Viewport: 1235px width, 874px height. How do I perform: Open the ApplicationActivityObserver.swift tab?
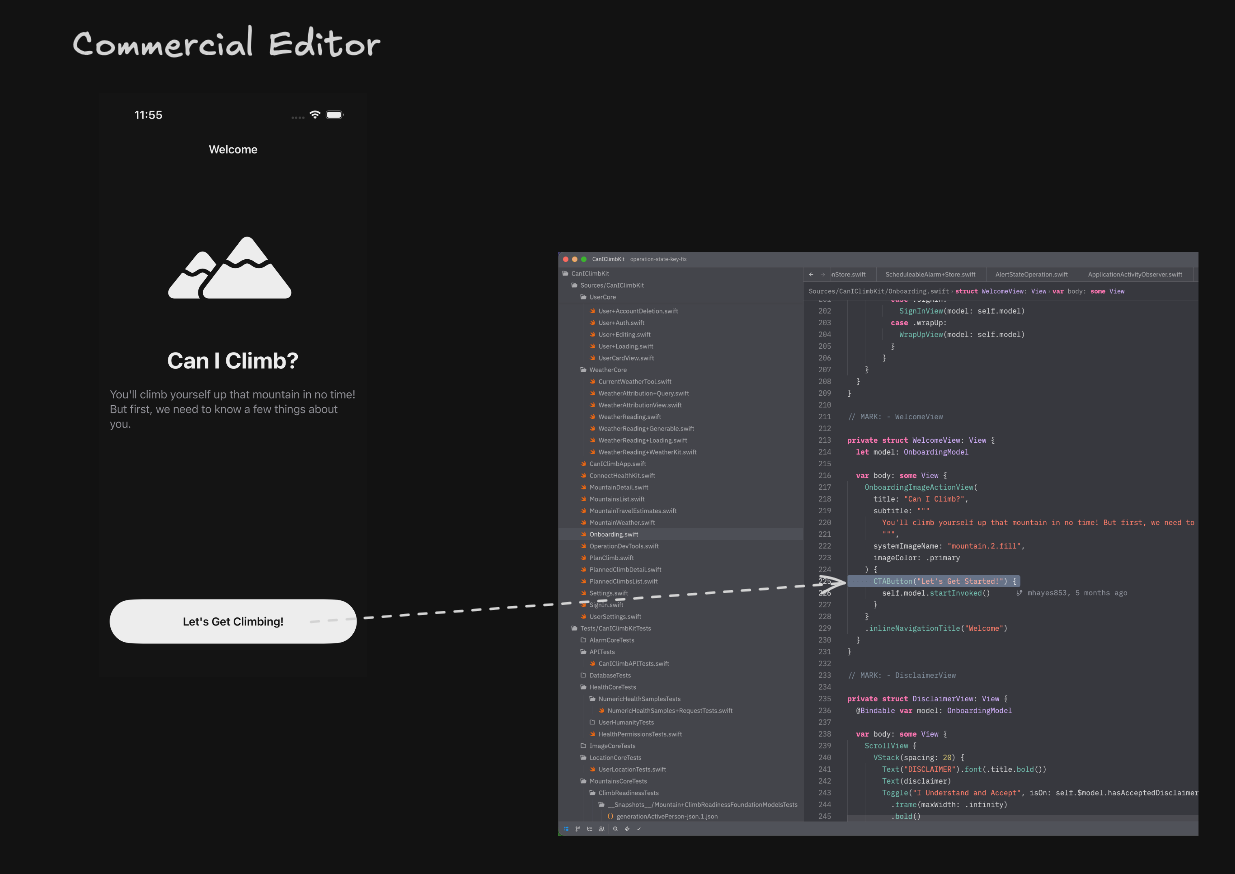1135,274
